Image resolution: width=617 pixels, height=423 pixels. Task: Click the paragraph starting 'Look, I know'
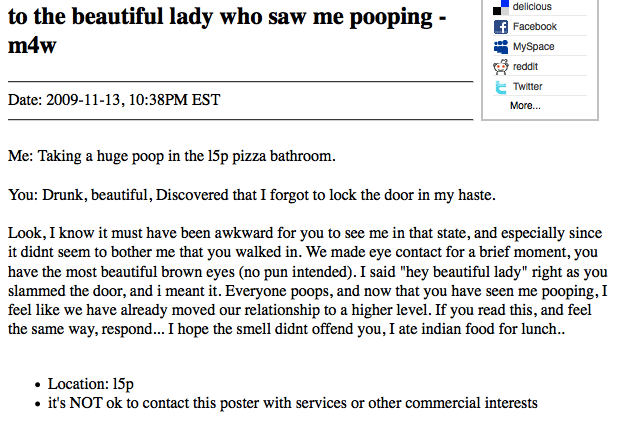308,281
